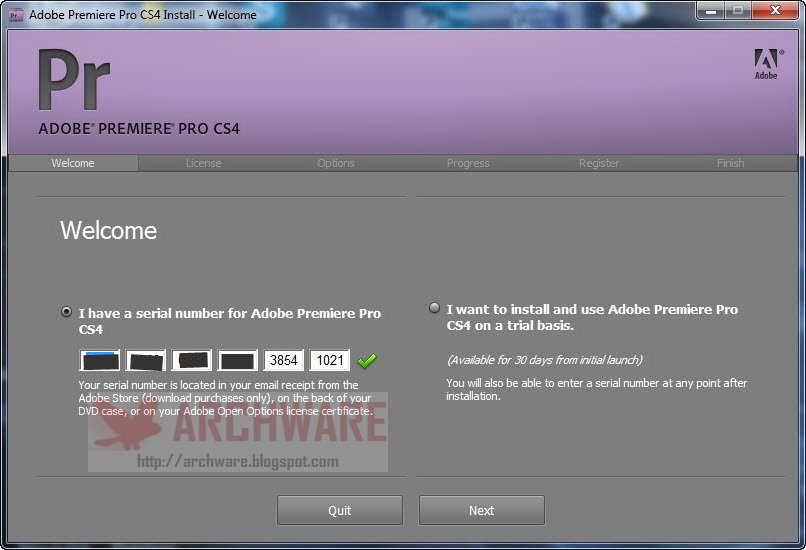Click the third serial number field
Screen dimensions: 806x550
click(192, 360)
